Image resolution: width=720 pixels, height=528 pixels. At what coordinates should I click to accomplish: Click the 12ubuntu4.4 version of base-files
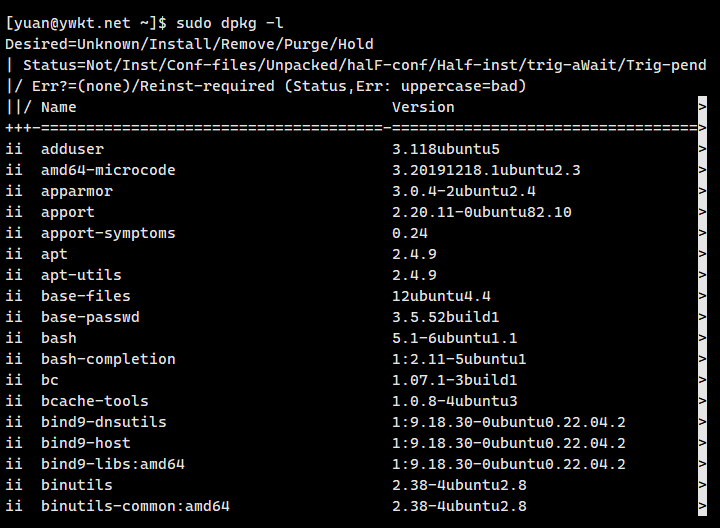[x=441, y=296]
